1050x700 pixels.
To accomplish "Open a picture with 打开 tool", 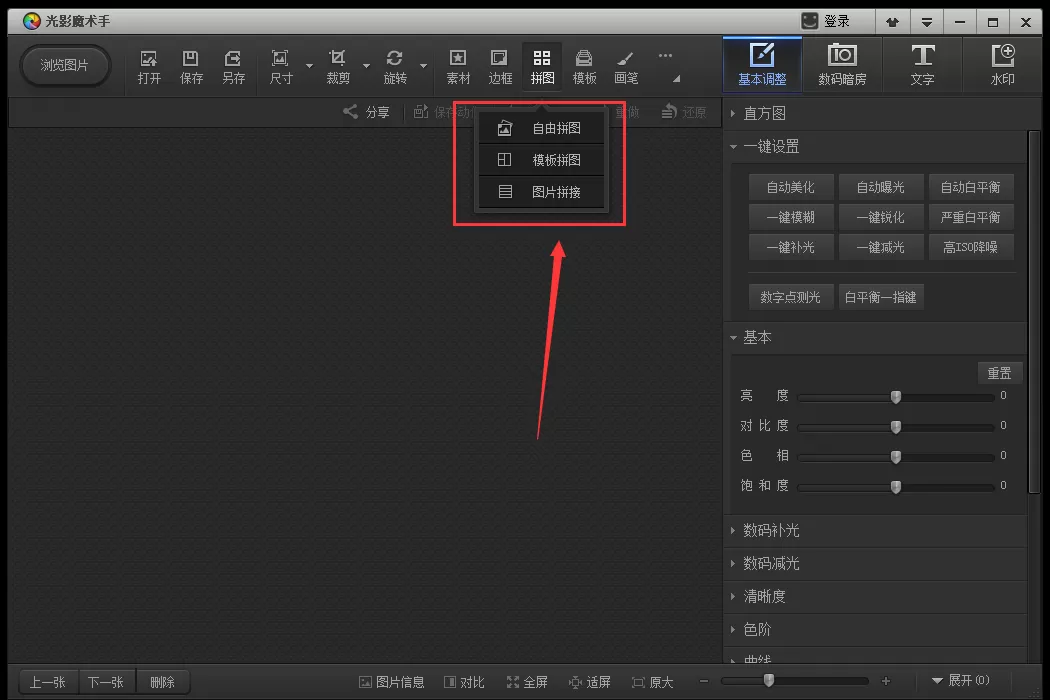I will [149, 67].
